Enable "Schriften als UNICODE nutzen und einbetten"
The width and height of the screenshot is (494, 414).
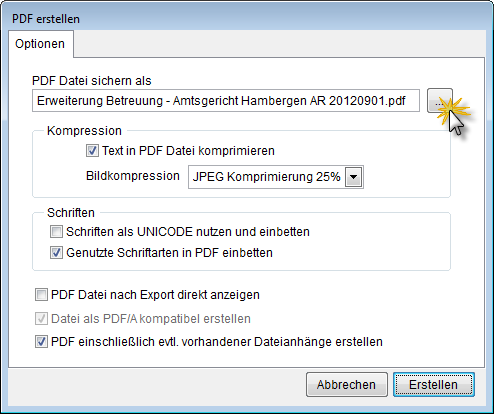coord(56,232)
